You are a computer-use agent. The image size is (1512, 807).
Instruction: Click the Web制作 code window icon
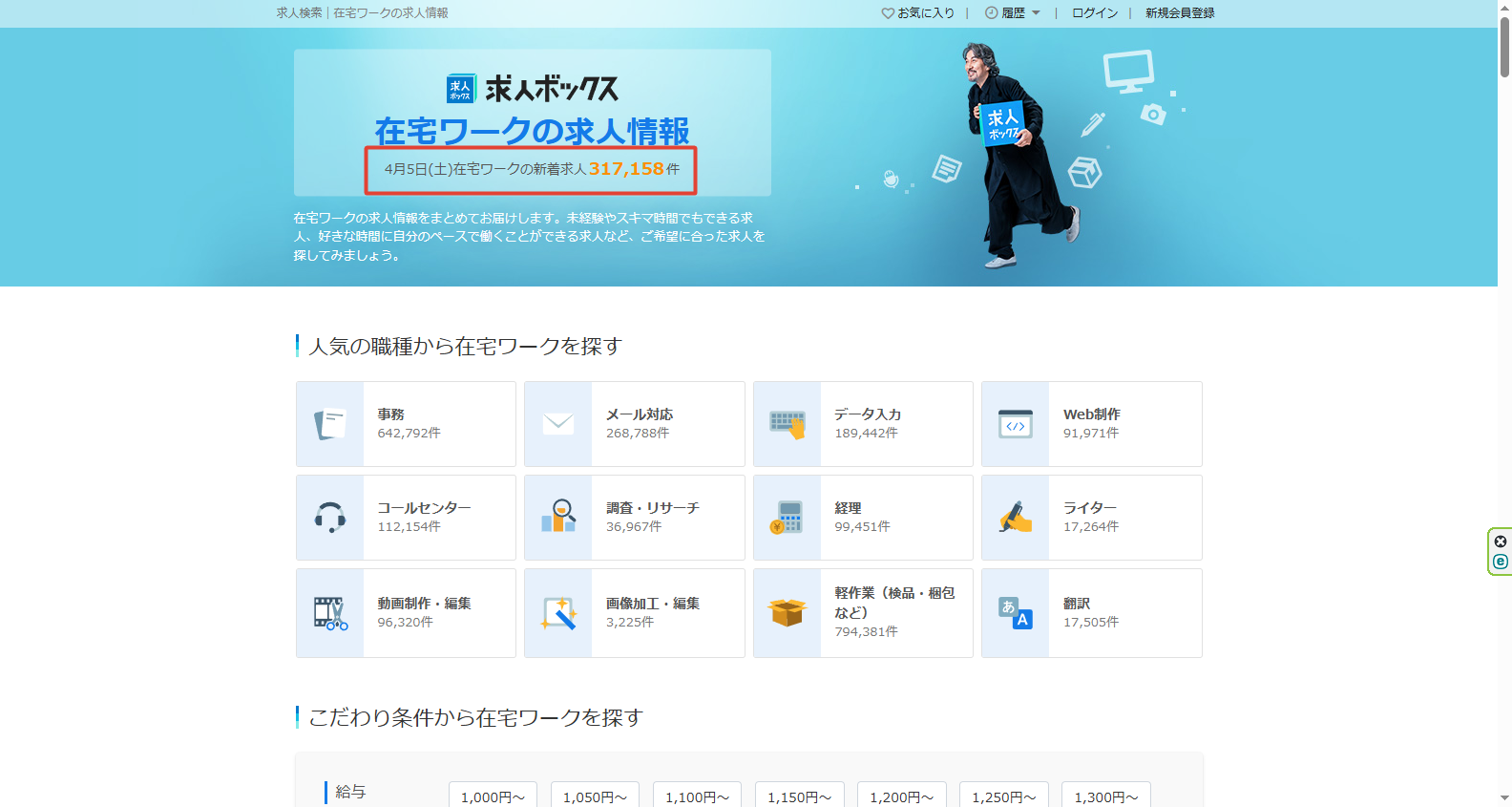[x=1016, y=423]
